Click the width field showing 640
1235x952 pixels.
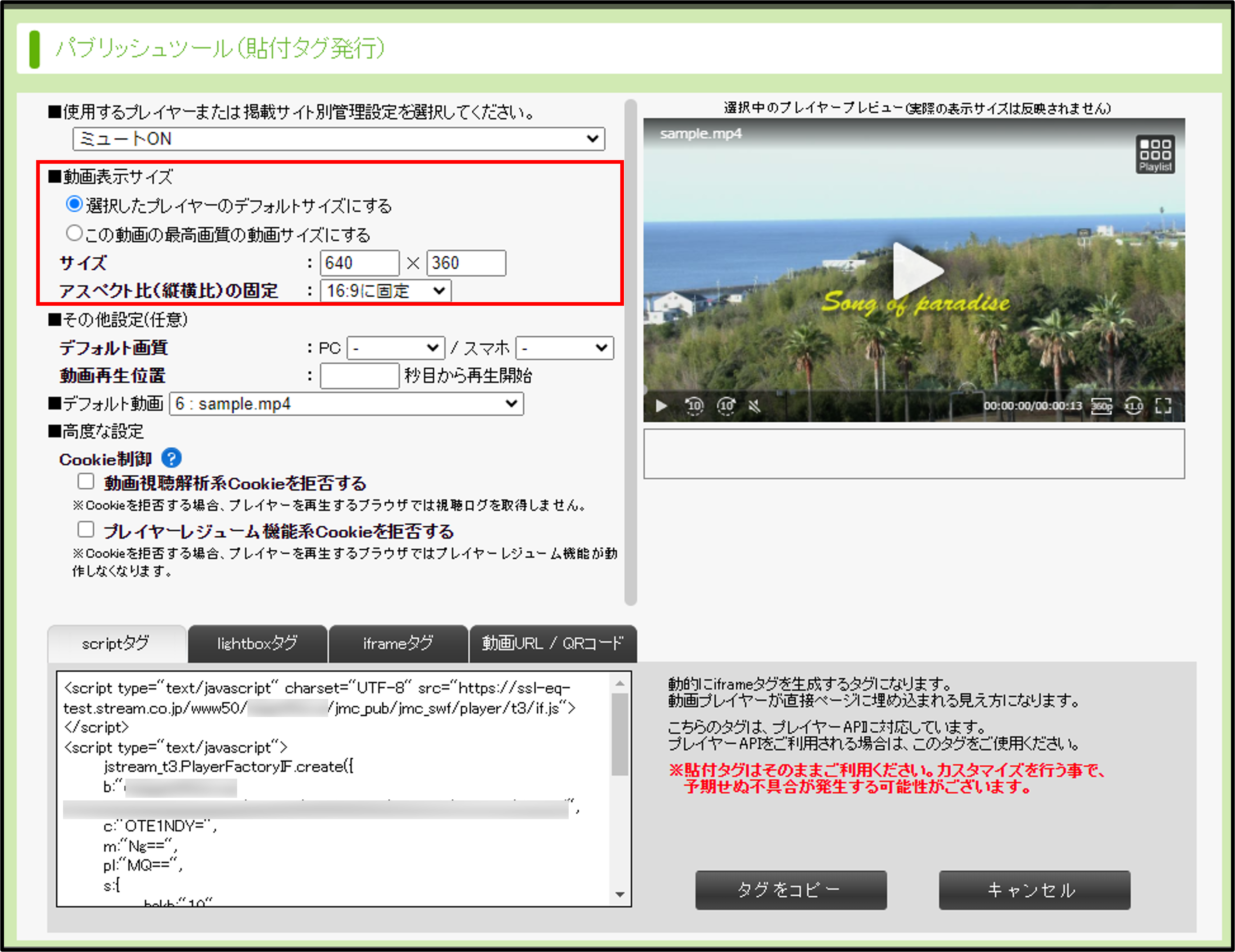360,263
